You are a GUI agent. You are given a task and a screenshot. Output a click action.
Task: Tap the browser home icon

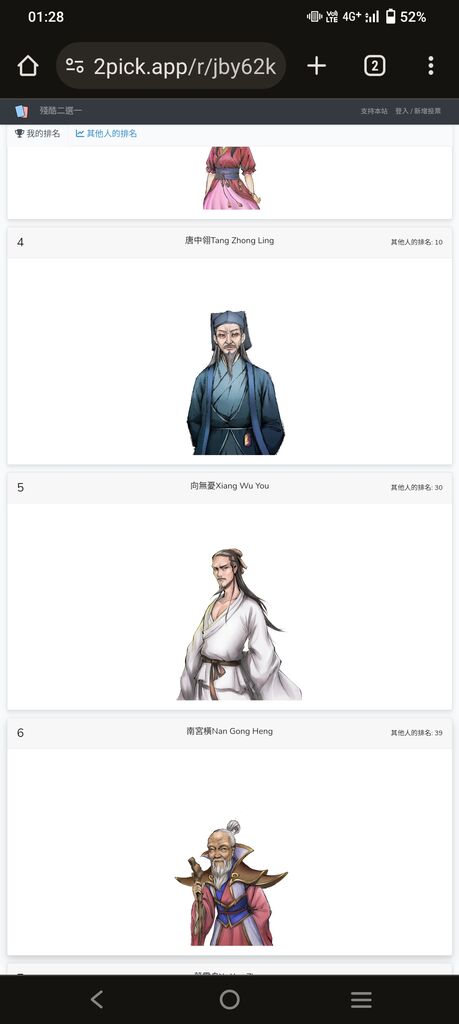coord(28,66)
